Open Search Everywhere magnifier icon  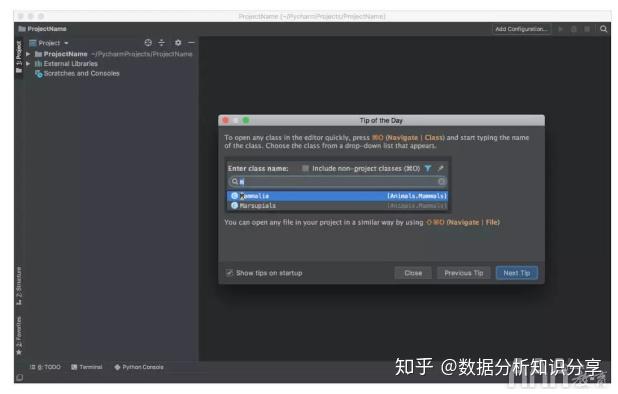603,29
